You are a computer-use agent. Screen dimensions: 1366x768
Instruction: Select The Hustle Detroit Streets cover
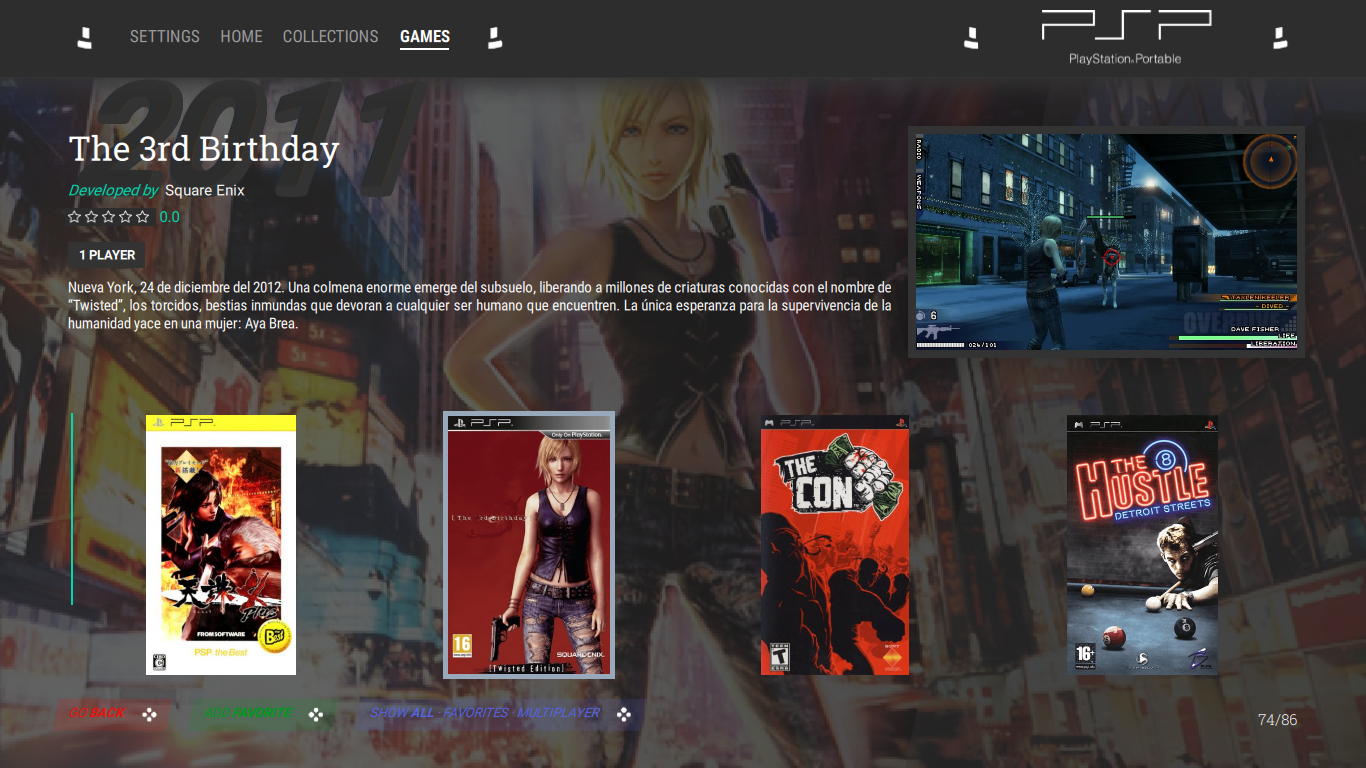click(x=1142, y=545)
